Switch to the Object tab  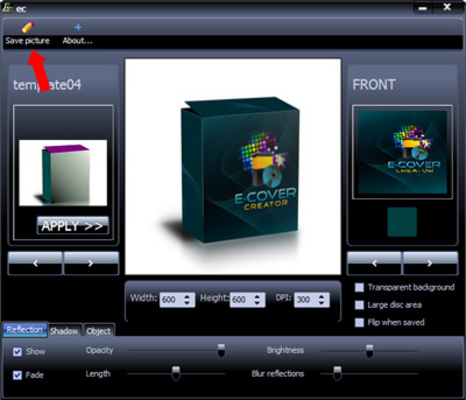tap(99, 331)
